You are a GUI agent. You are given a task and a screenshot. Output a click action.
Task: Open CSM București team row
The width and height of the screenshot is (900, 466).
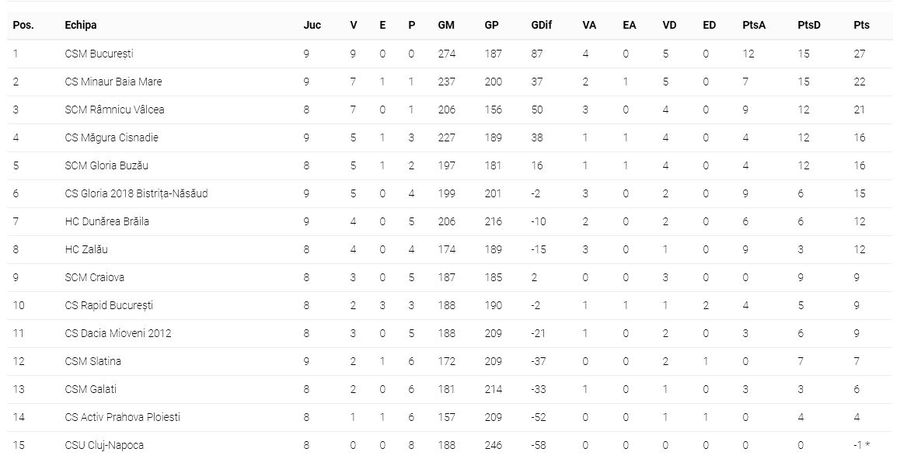450,54
